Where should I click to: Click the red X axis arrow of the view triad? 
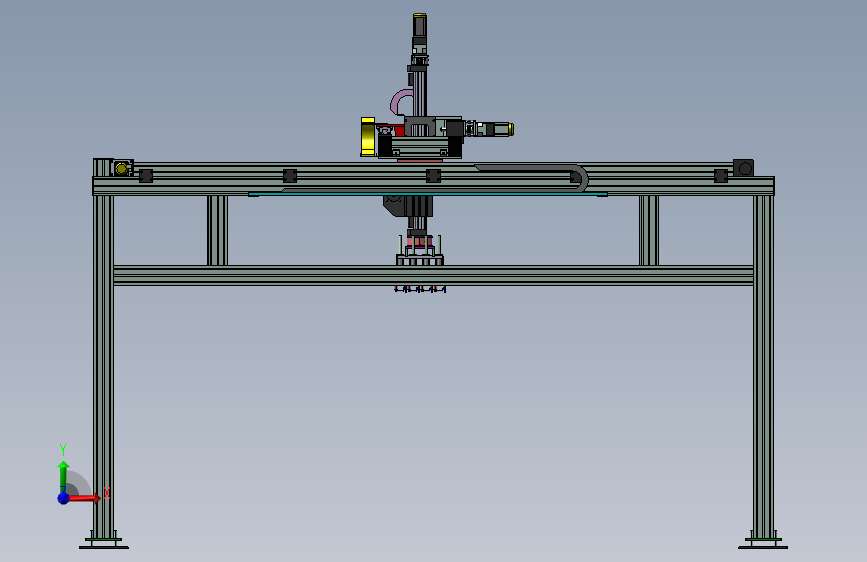(x=84, y=498)
